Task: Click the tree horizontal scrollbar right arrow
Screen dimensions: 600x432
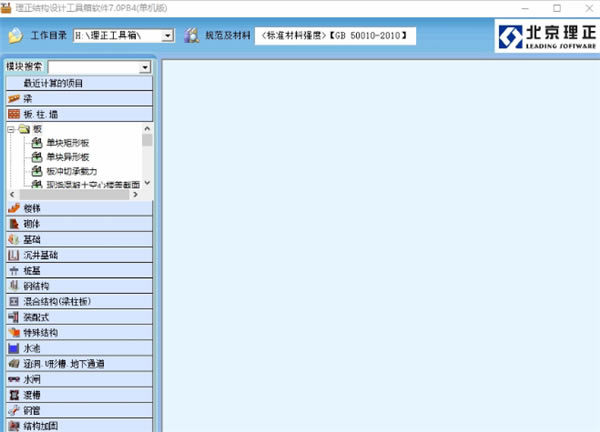Action: 135,194
